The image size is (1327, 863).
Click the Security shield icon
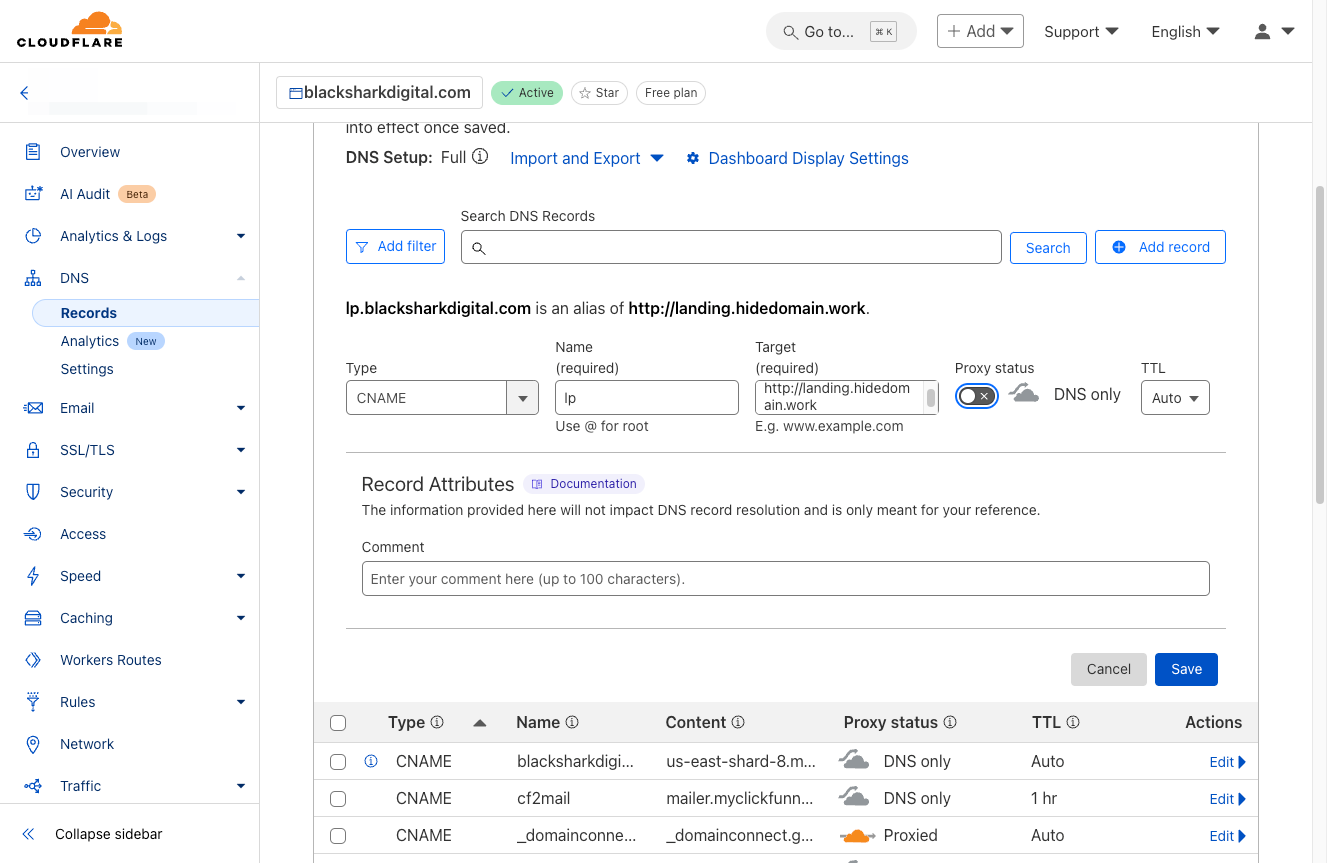click(x=33, y=492)
